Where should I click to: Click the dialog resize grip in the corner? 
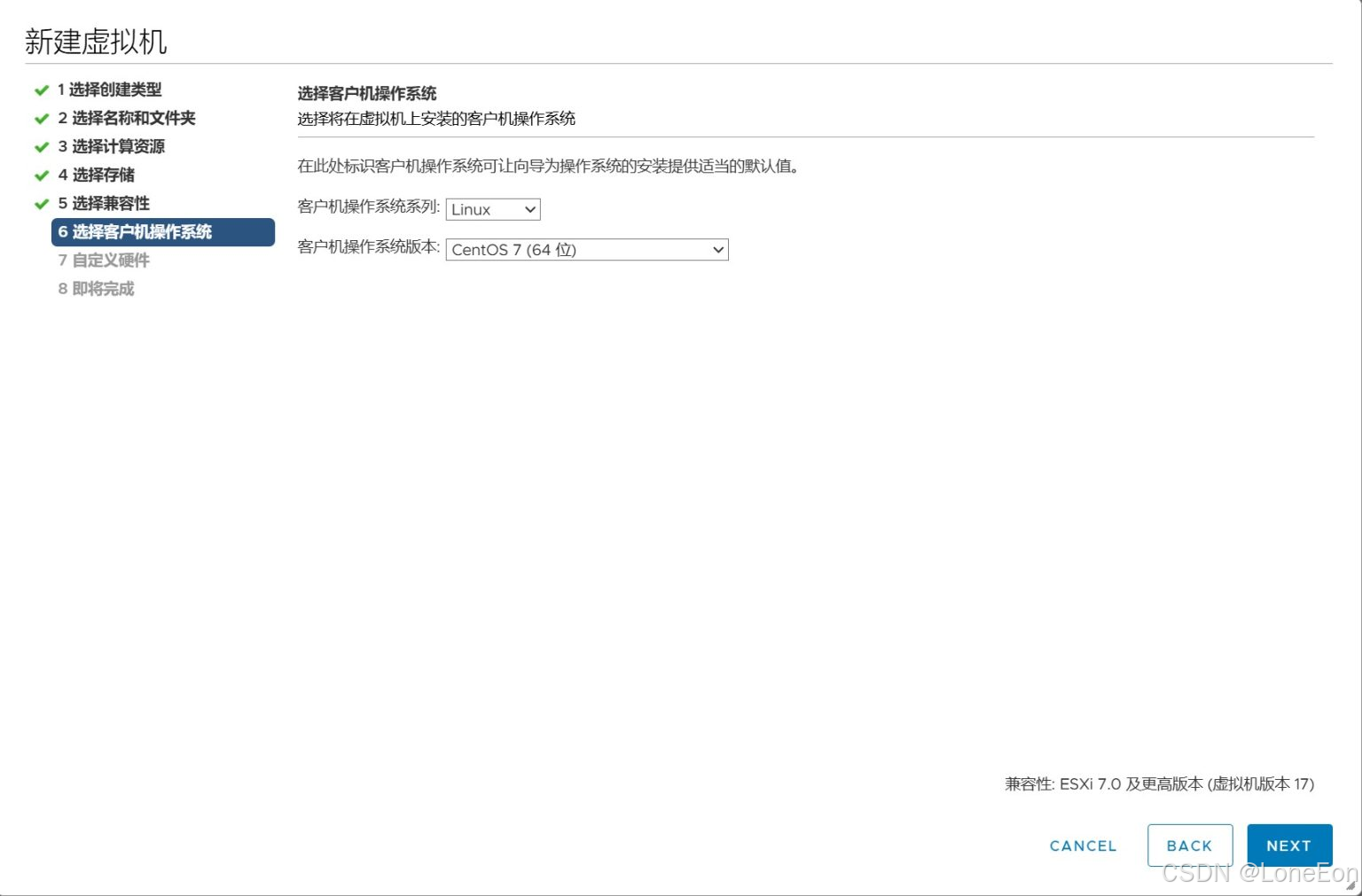[1351, 884]
